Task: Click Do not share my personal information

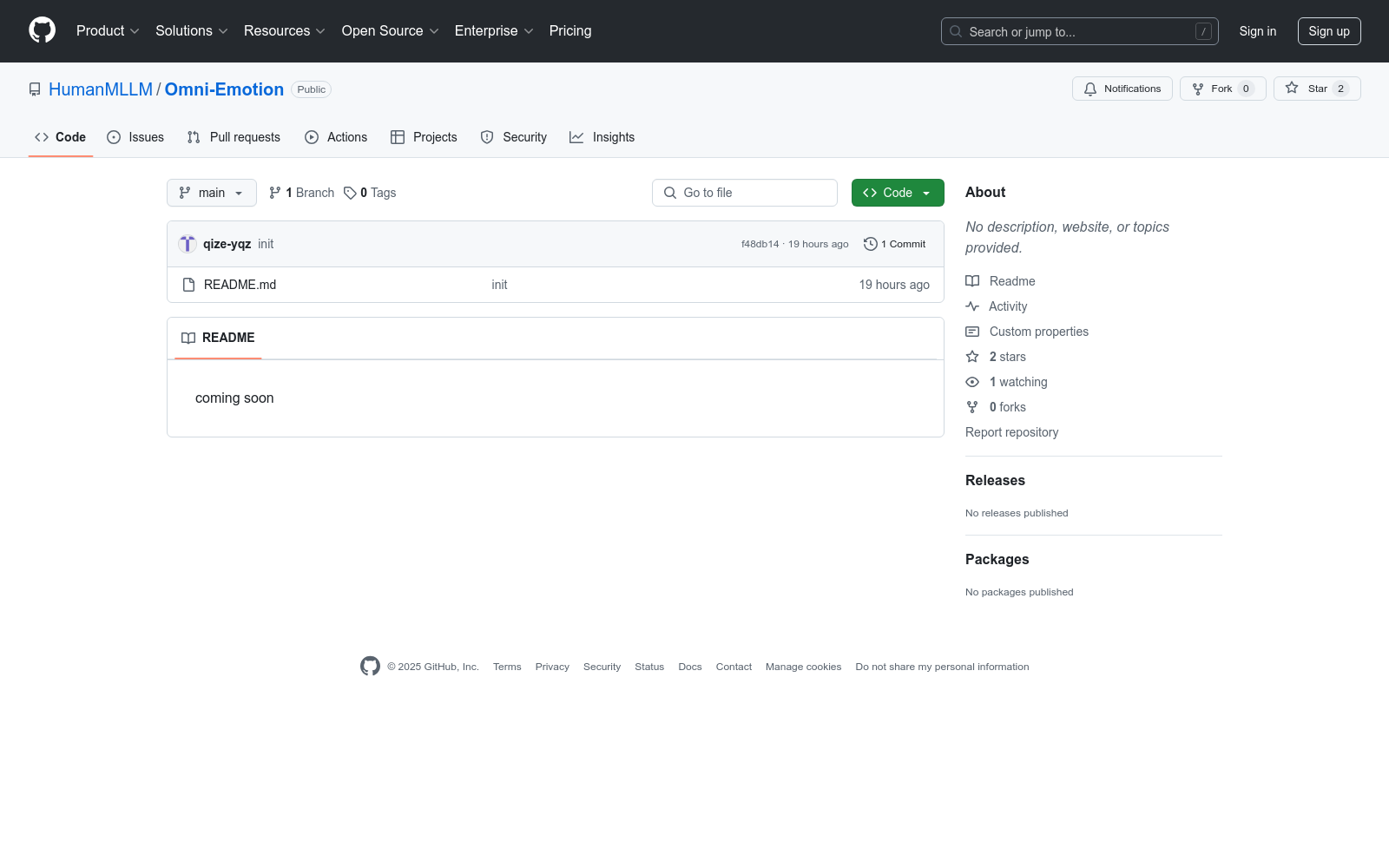Action: [x=942, y=667]
